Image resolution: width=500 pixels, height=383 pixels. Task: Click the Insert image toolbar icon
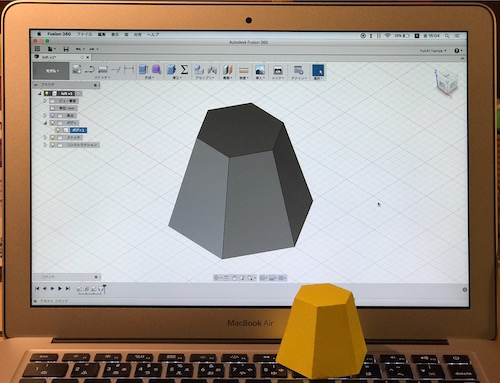(260, 70)
